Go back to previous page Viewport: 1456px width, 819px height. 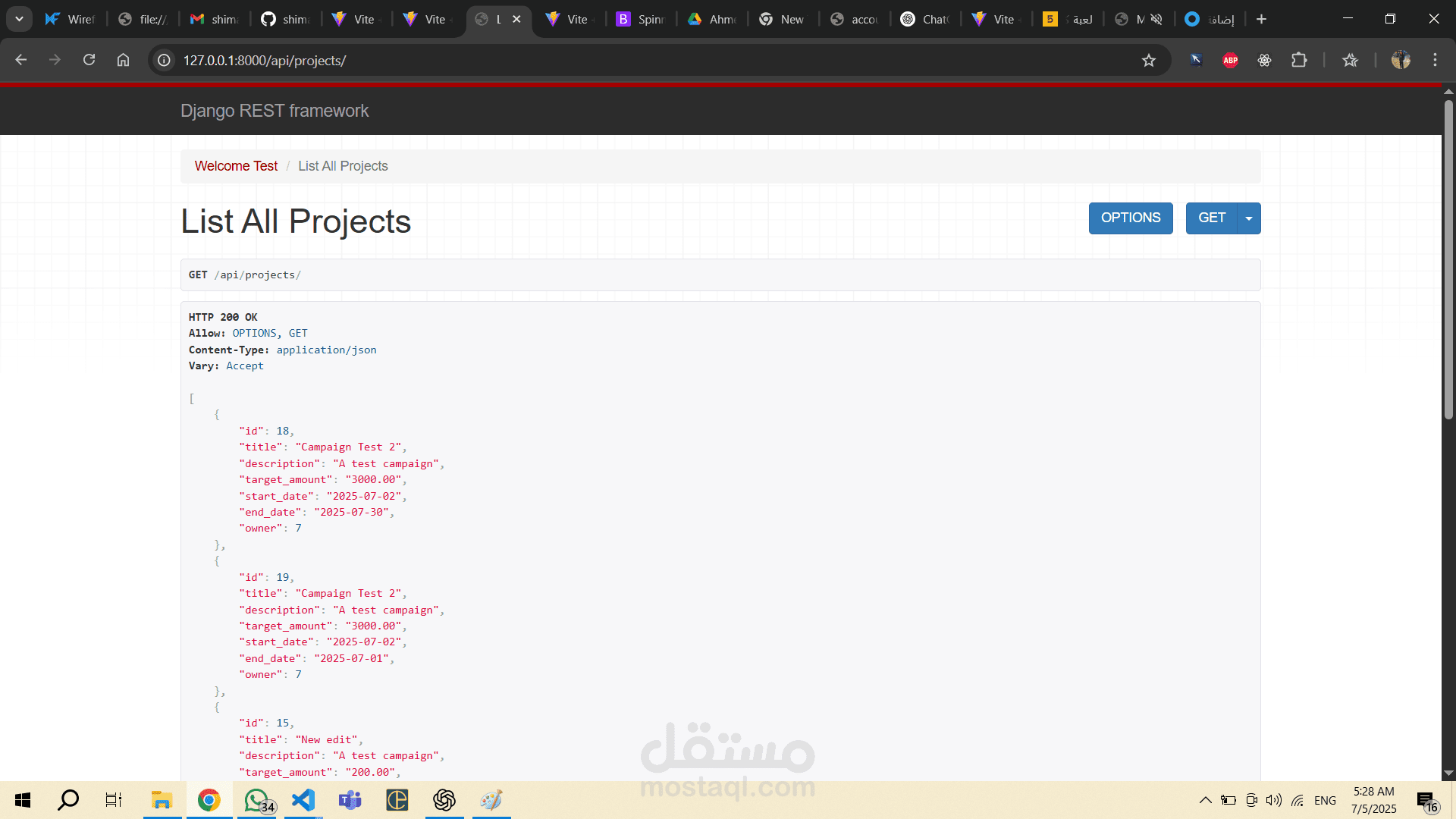point(21,60)
